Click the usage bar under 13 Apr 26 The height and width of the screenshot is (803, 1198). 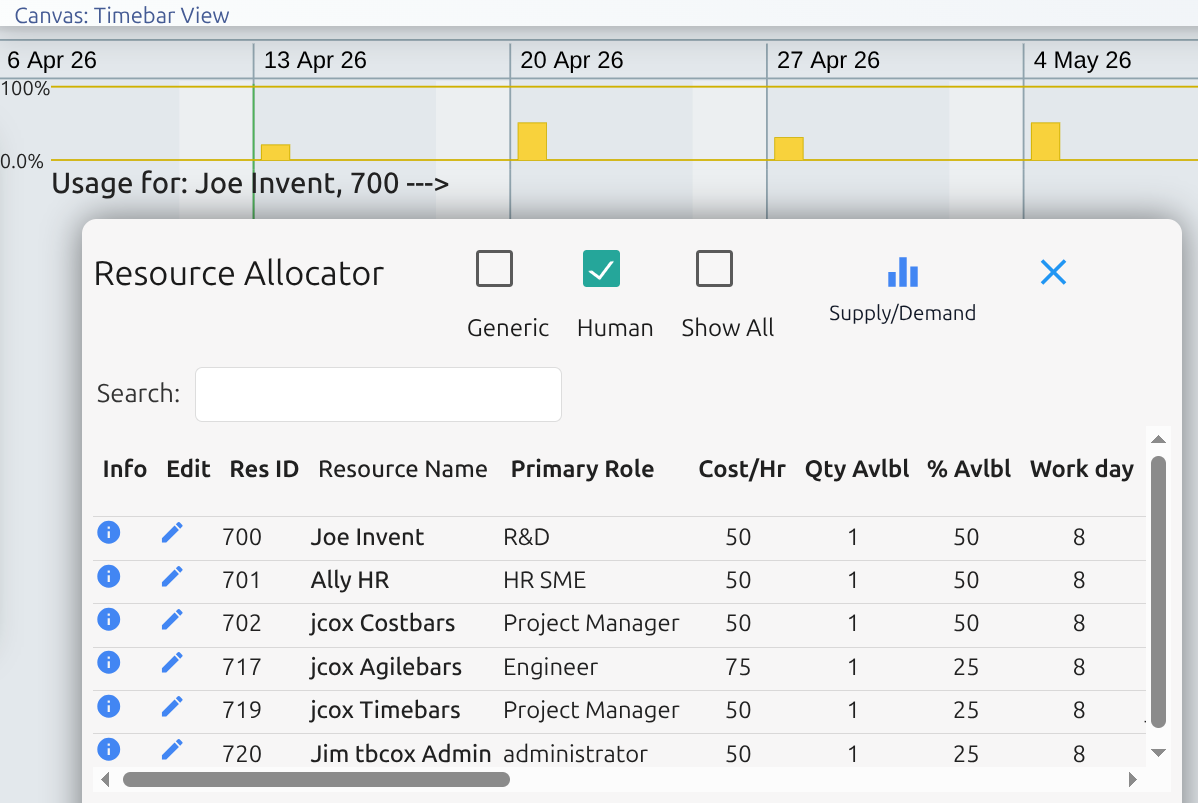point(275,152)
